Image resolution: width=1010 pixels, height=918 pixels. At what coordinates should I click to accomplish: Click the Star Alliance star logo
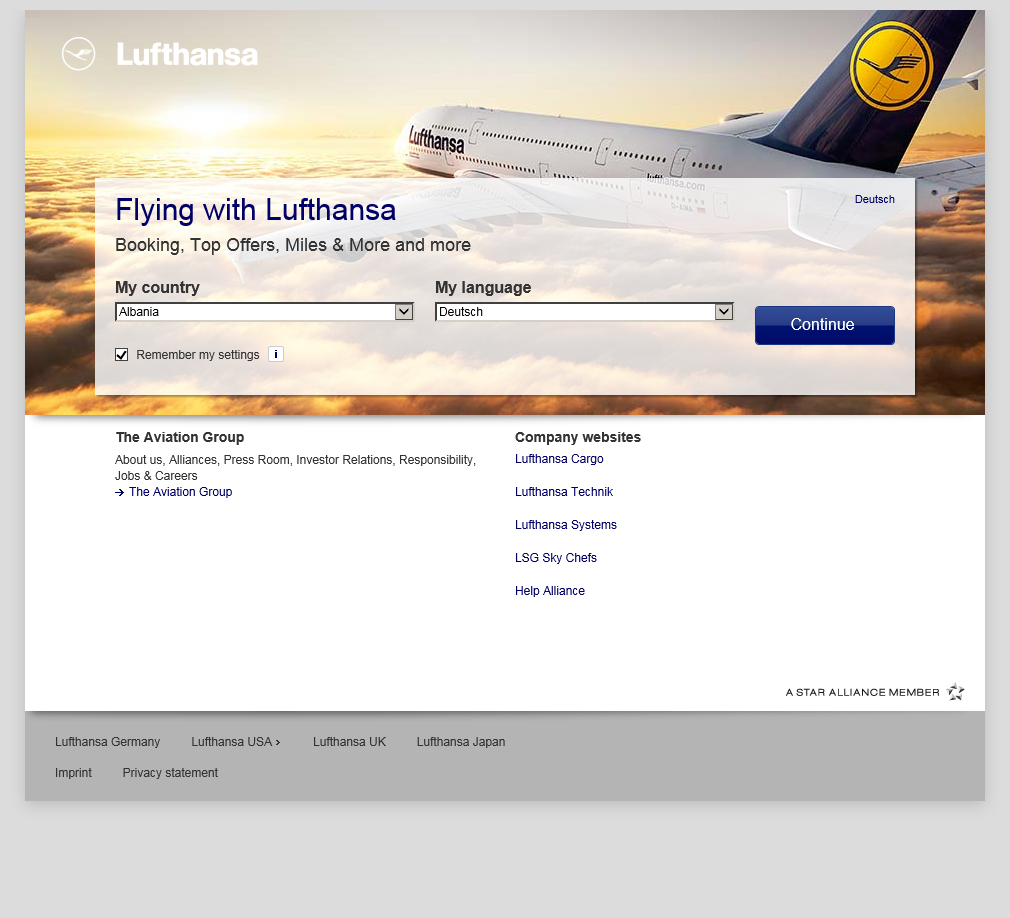[x=955, y=692]
